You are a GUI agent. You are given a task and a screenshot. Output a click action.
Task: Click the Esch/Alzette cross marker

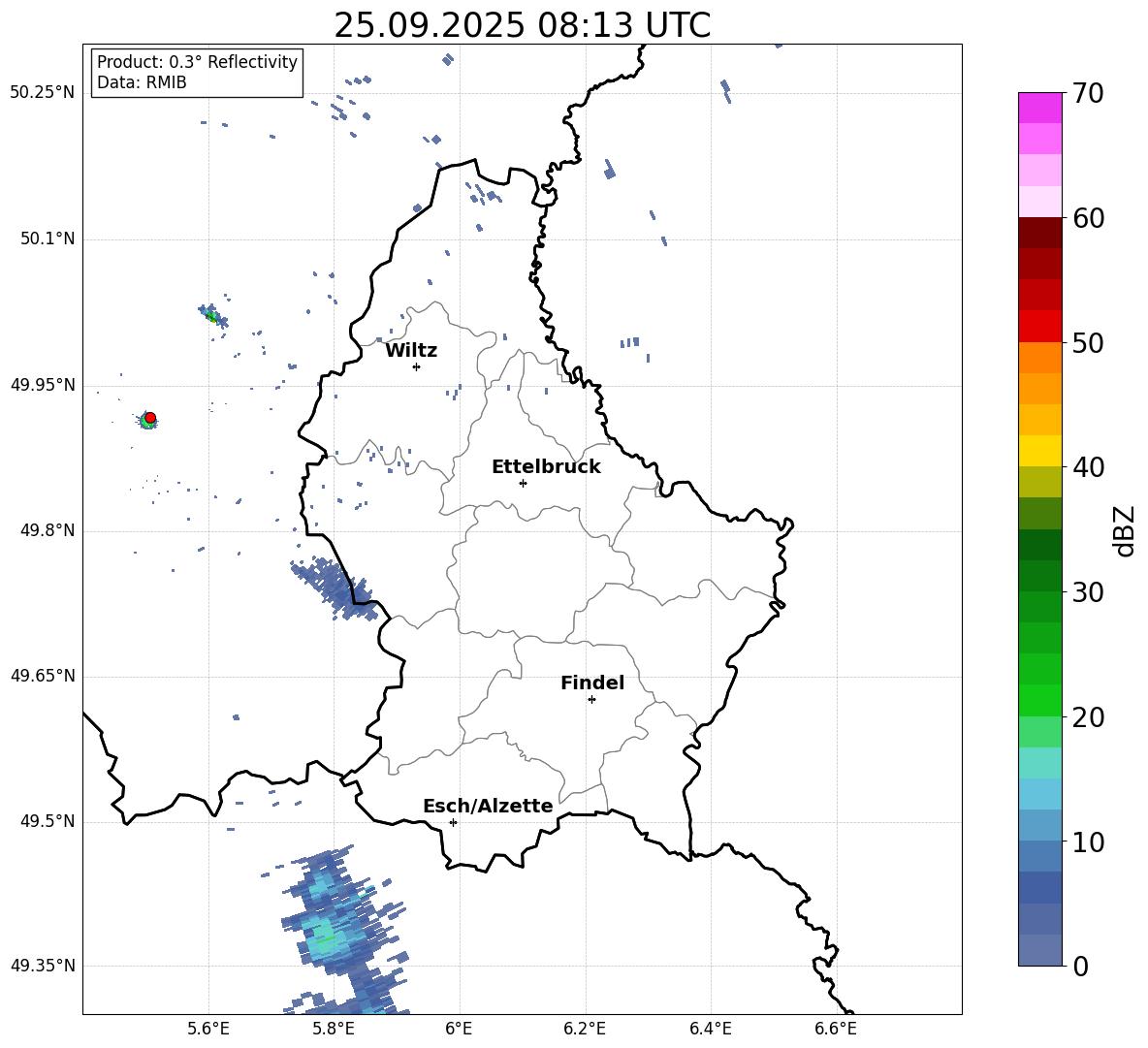(453, 822)
